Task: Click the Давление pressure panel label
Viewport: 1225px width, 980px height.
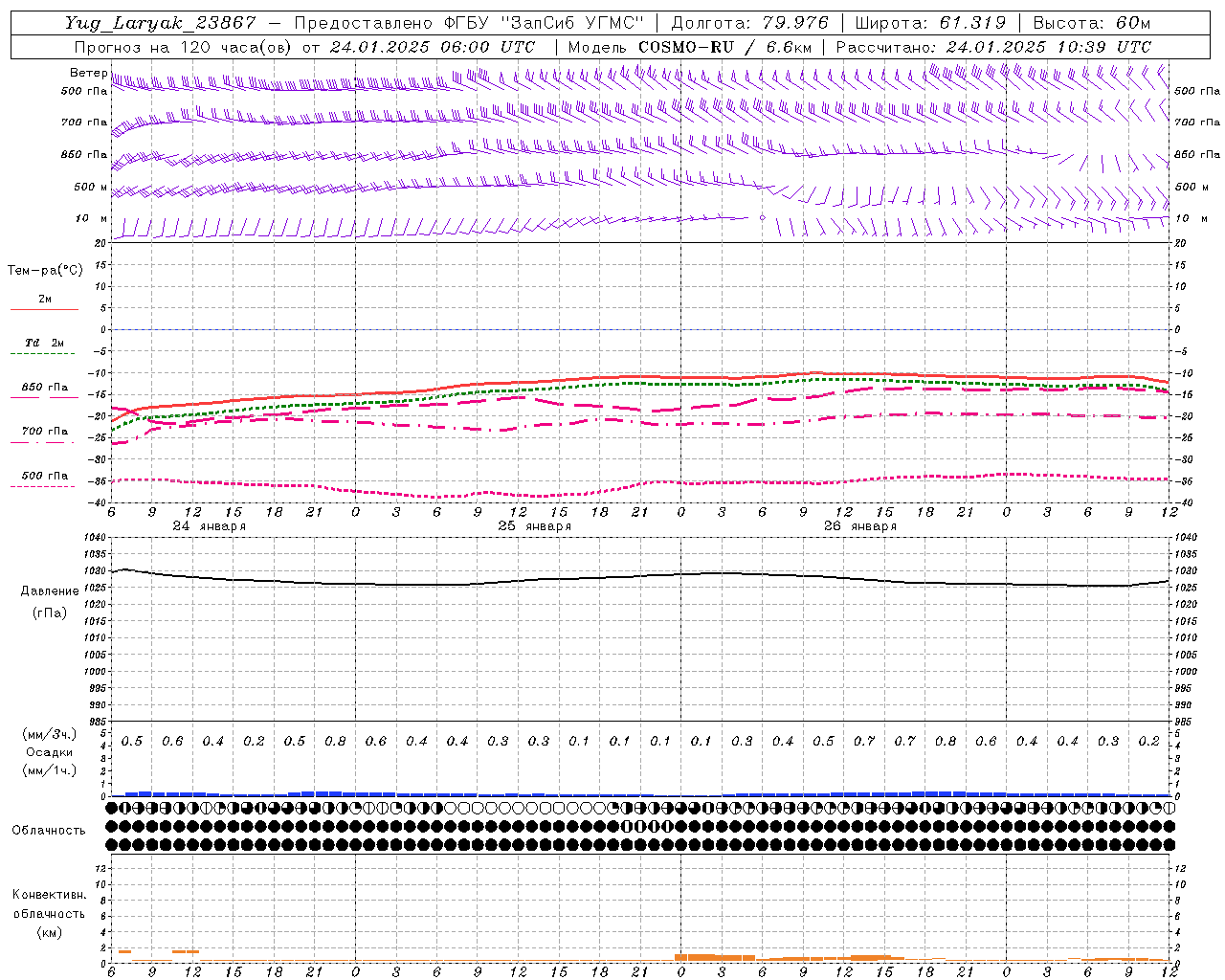Action: coord(50,591)
